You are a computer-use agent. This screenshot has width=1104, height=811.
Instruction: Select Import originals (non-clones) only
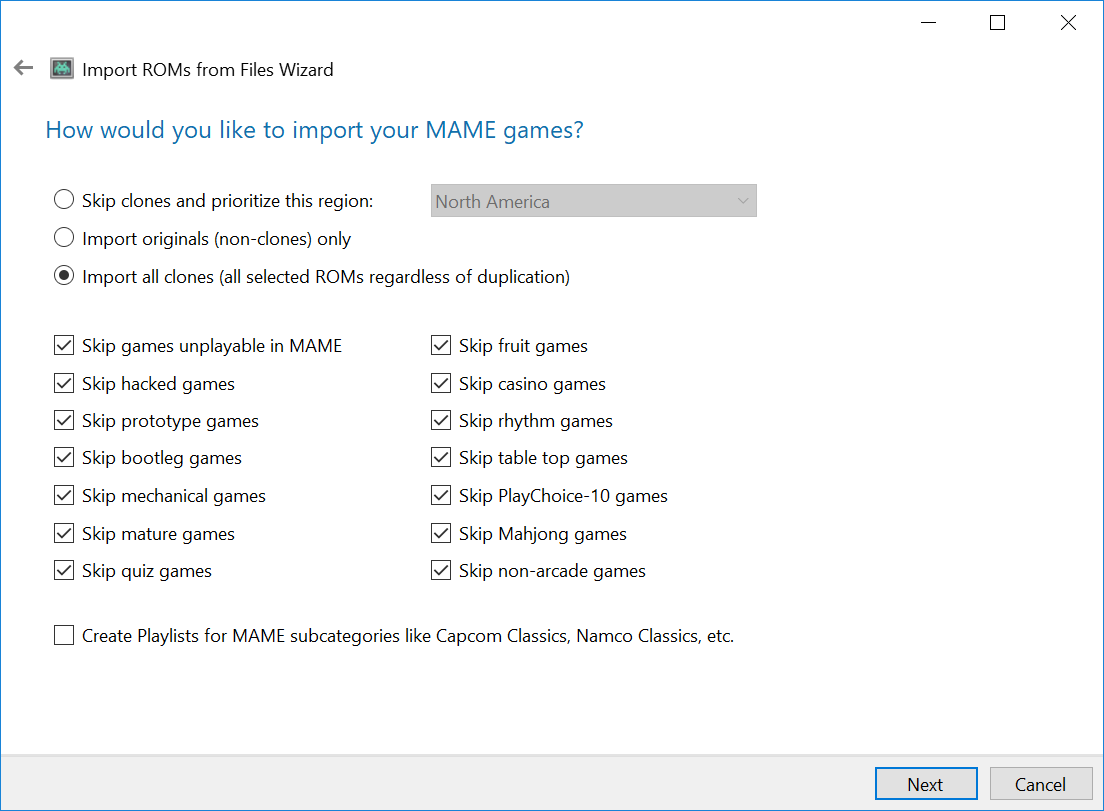(x=64, y=238)
